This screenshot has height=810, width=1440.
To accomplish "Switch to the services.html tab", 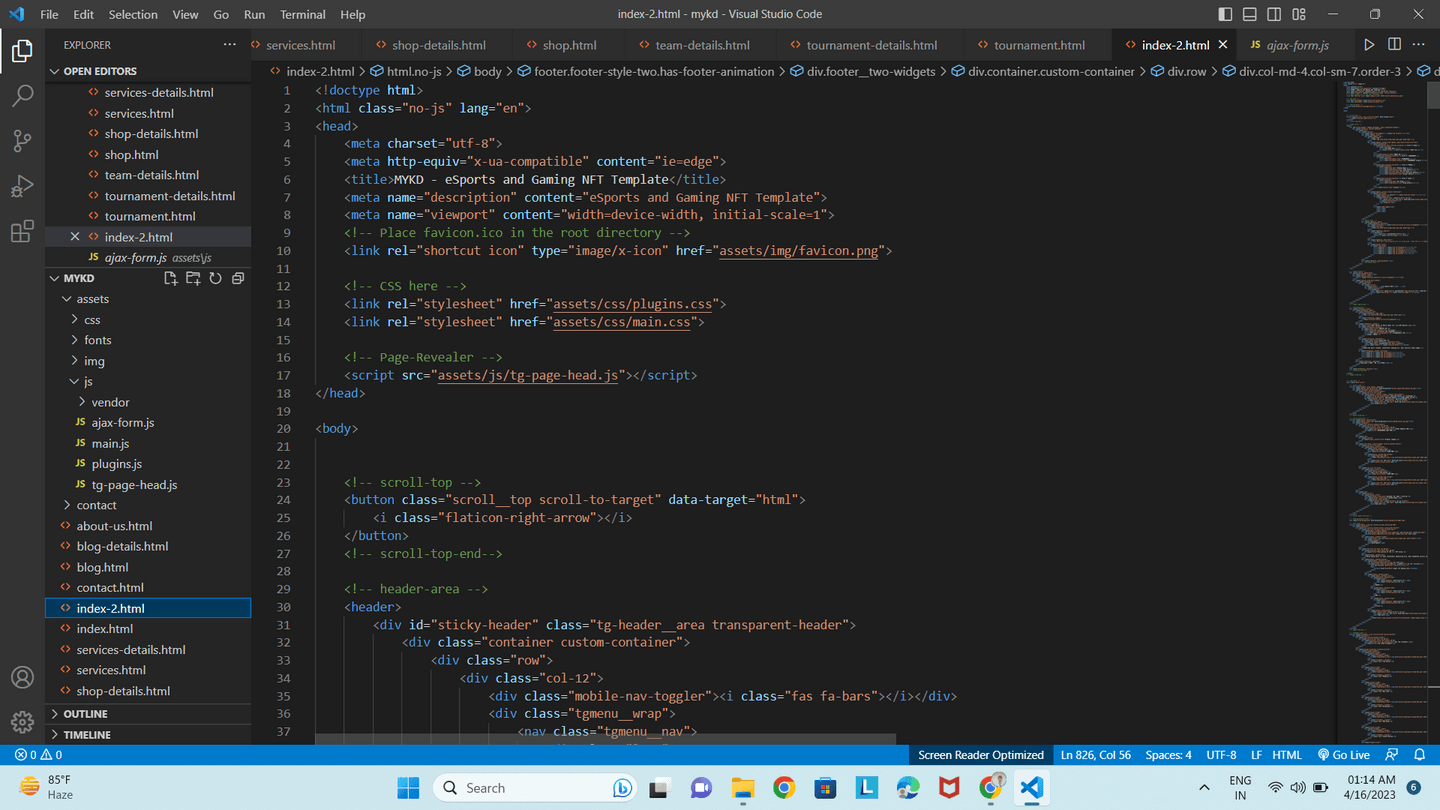I will [x=301, y=45].
